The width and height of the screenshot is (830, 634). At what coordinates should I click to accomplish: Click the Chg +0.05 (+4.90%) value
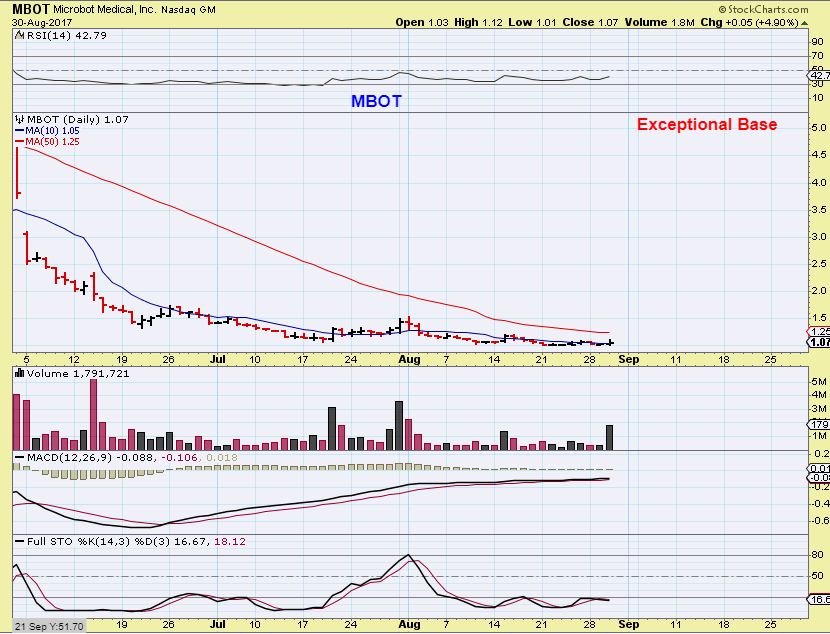tap(750, 22)
